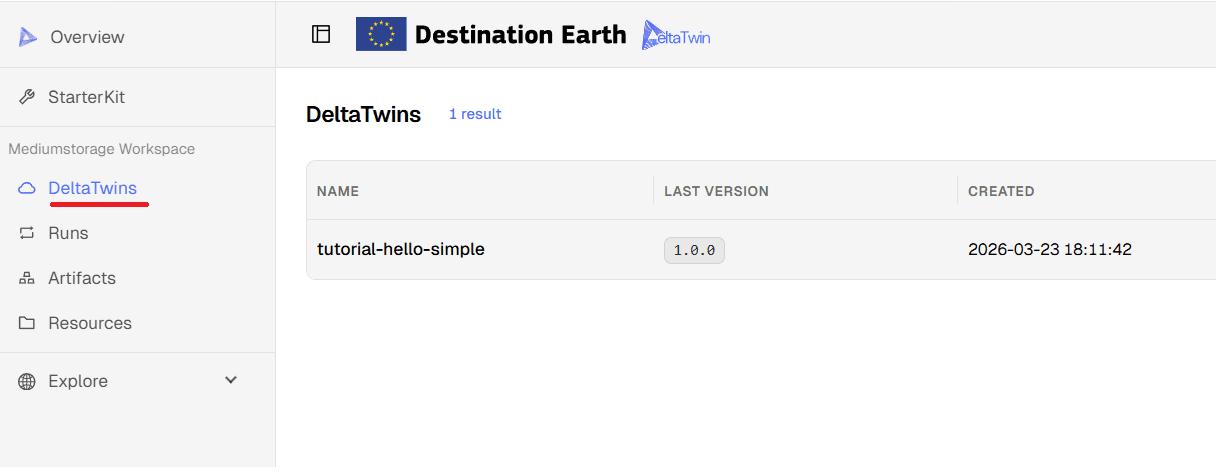Select Runs in the sidebar
Image resolution: width=1216 pixels, height=472 pixels.
(68, 233)
